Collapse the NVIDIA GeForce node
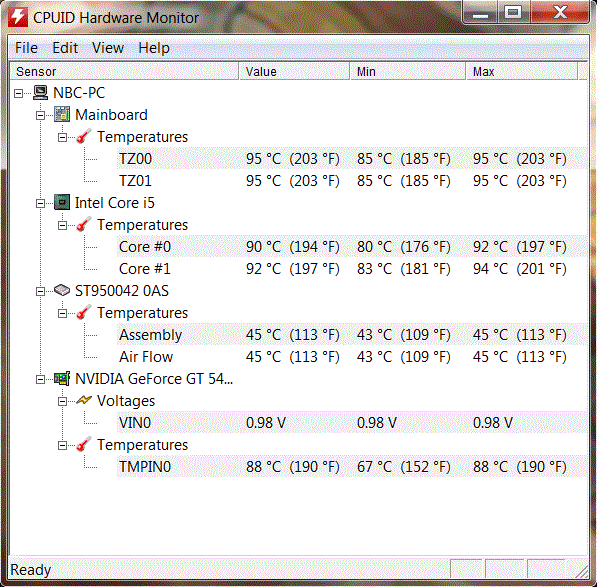597x587 pixels. [40, 379]
